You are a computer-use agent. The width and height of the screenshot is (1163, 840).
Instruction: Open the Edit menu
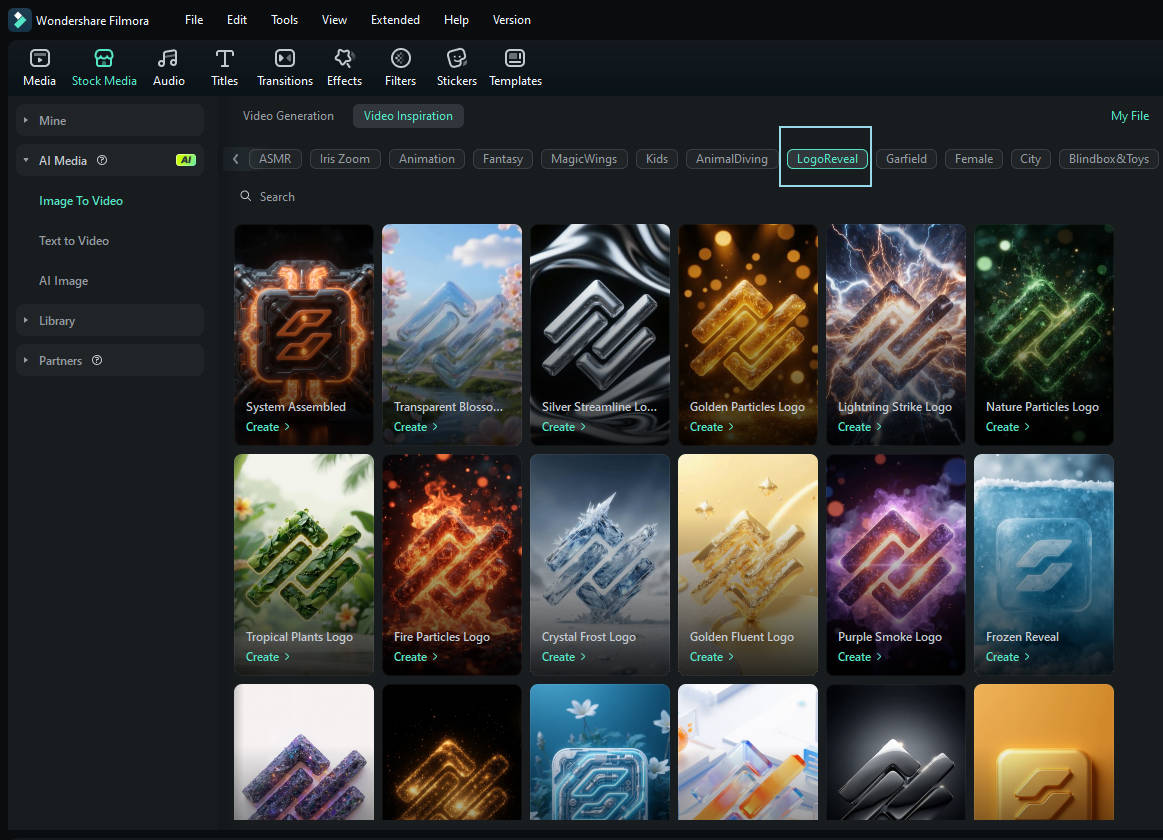point(237,20)
